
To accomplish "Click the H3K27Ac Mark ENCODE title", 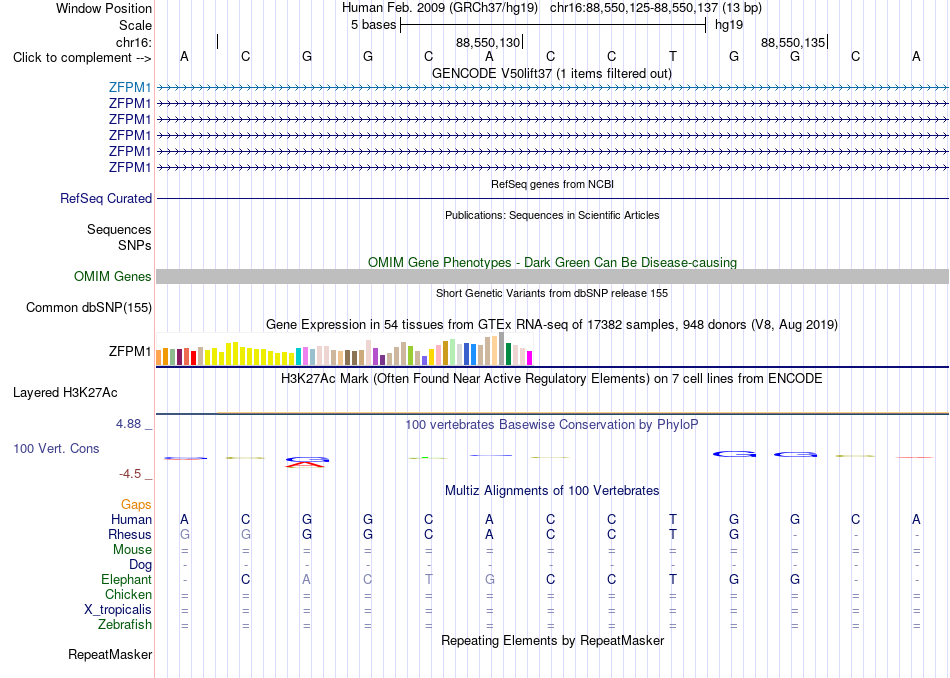I will [x=552, y=379].
